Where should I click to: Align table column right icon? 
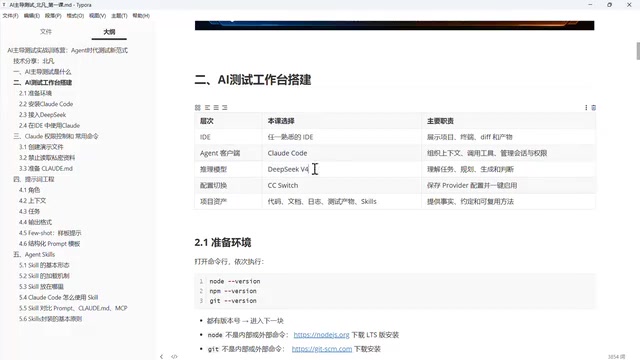[x=224, y=107]
